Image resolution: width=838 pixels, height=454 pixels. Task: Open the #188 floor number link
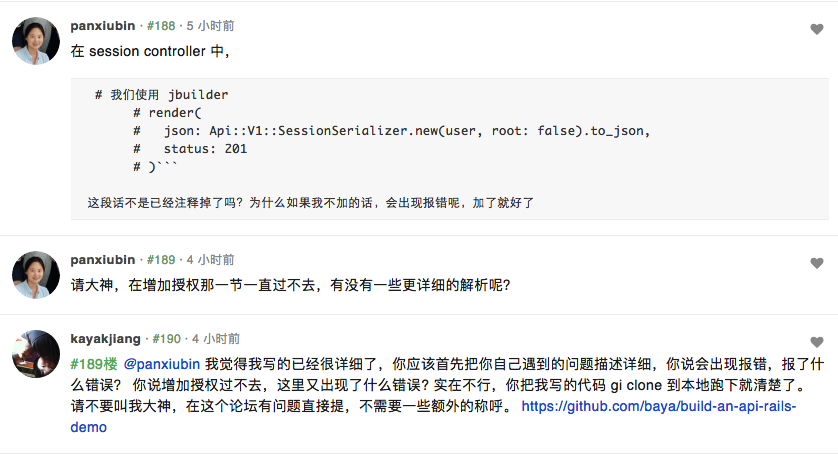point(161,26)
